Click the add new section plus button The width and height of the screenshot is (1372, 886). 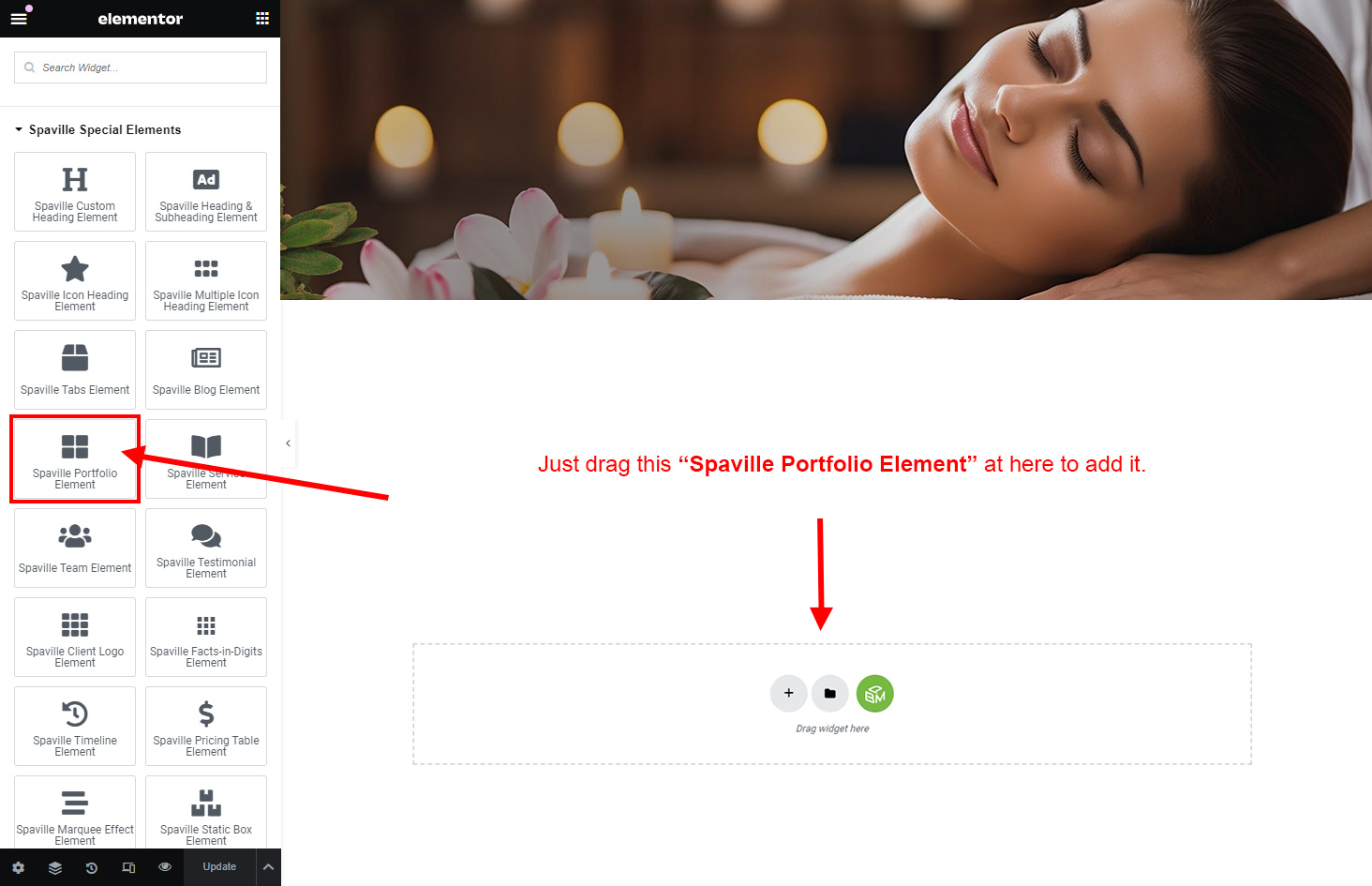789,694
